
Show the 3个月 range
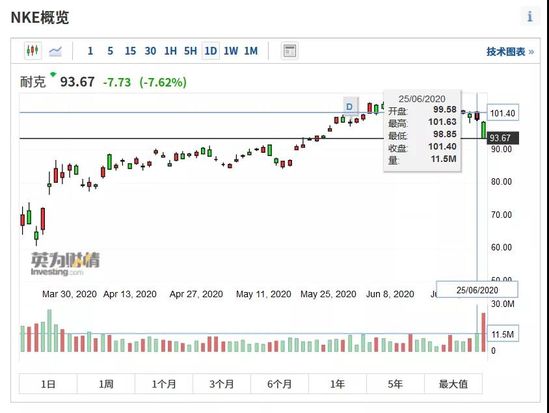pos(222,384)
